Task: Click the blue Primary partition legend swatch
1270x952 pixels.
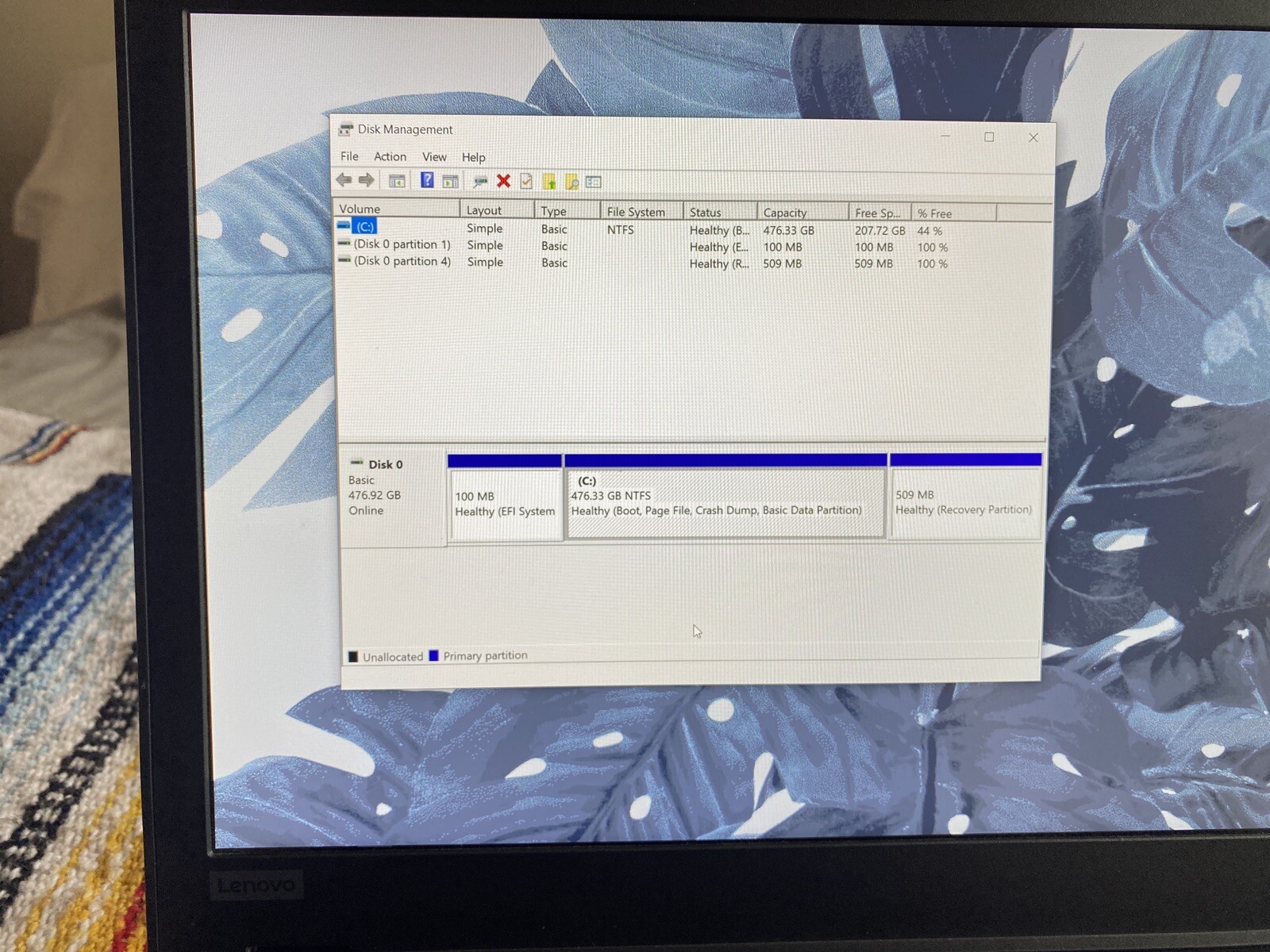Action: (x=433, y=655)
